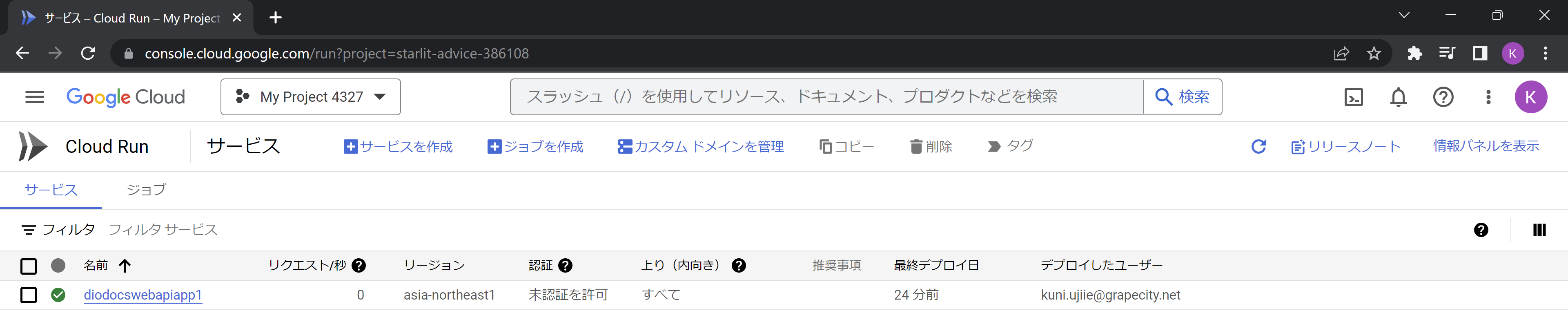
Task: Open the diodocswebapiapp1 service link
Action: click(x=143, y=295)
